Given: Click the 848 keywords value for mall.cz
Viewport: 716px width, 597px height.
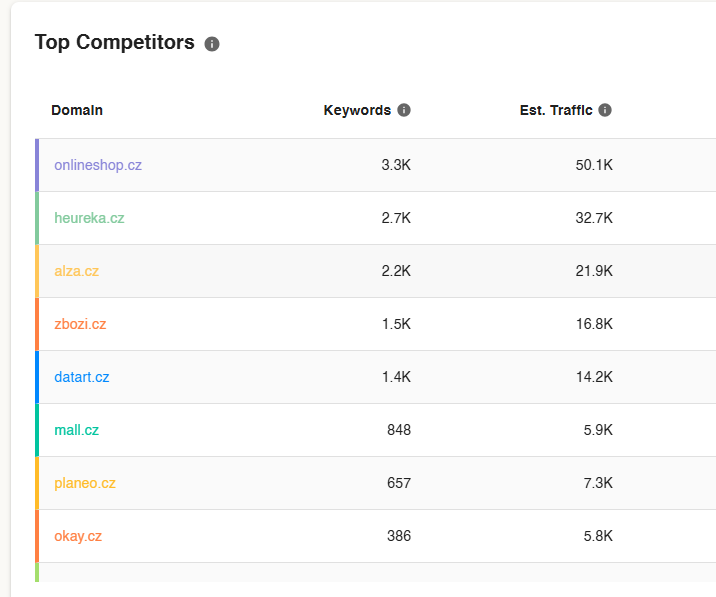Looking at the screenshot, I should pyautogui.click(x=399, y=430).
